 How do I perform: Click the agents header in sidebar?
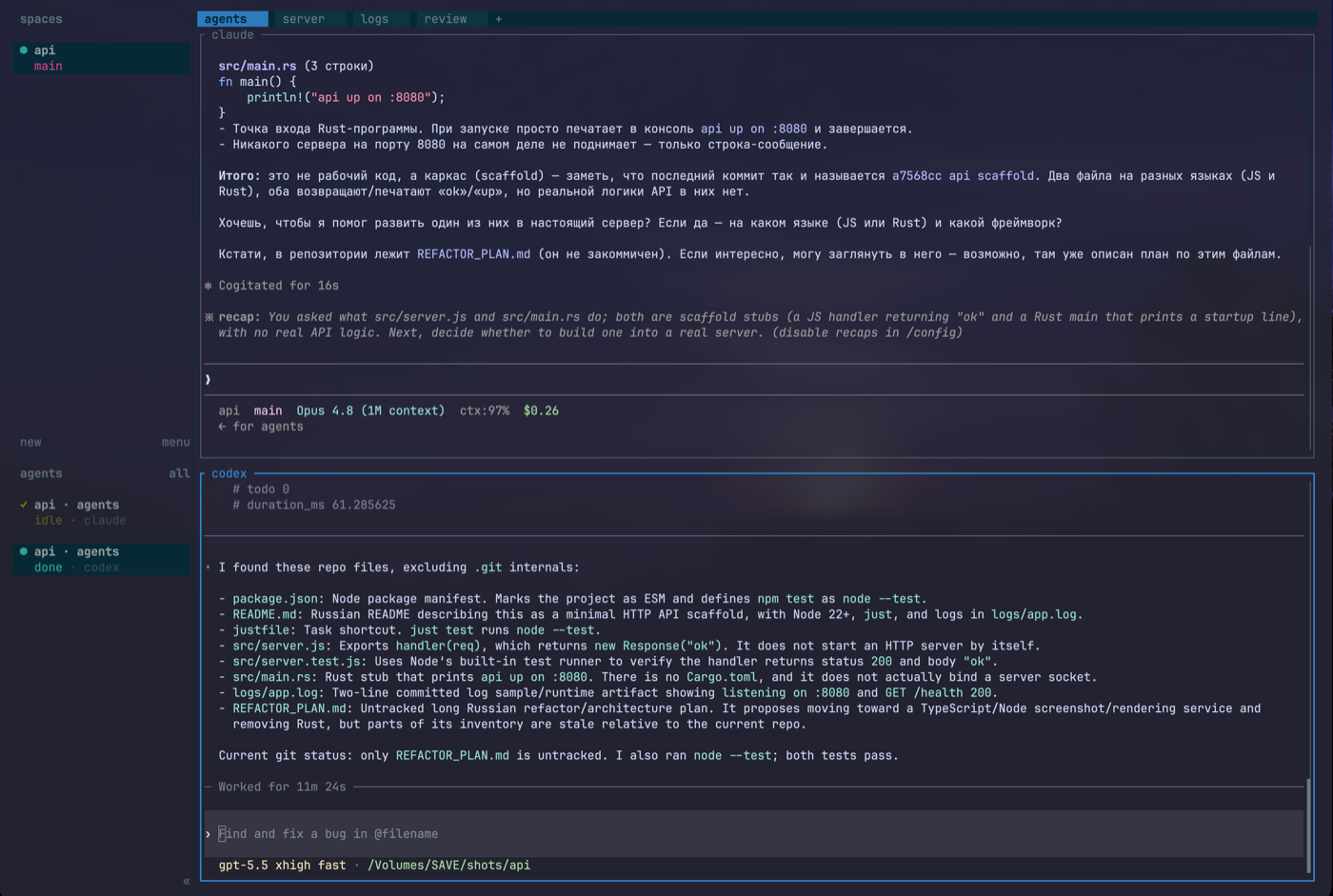click(x=41, y=473)
